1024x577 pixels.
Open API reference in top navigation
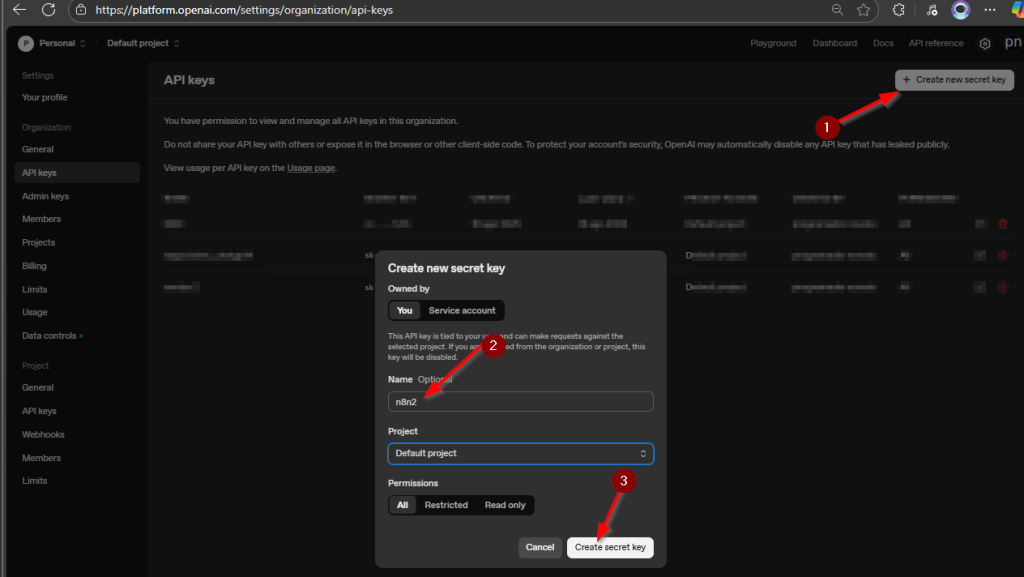pyautogui.click(x=936, y=43)
